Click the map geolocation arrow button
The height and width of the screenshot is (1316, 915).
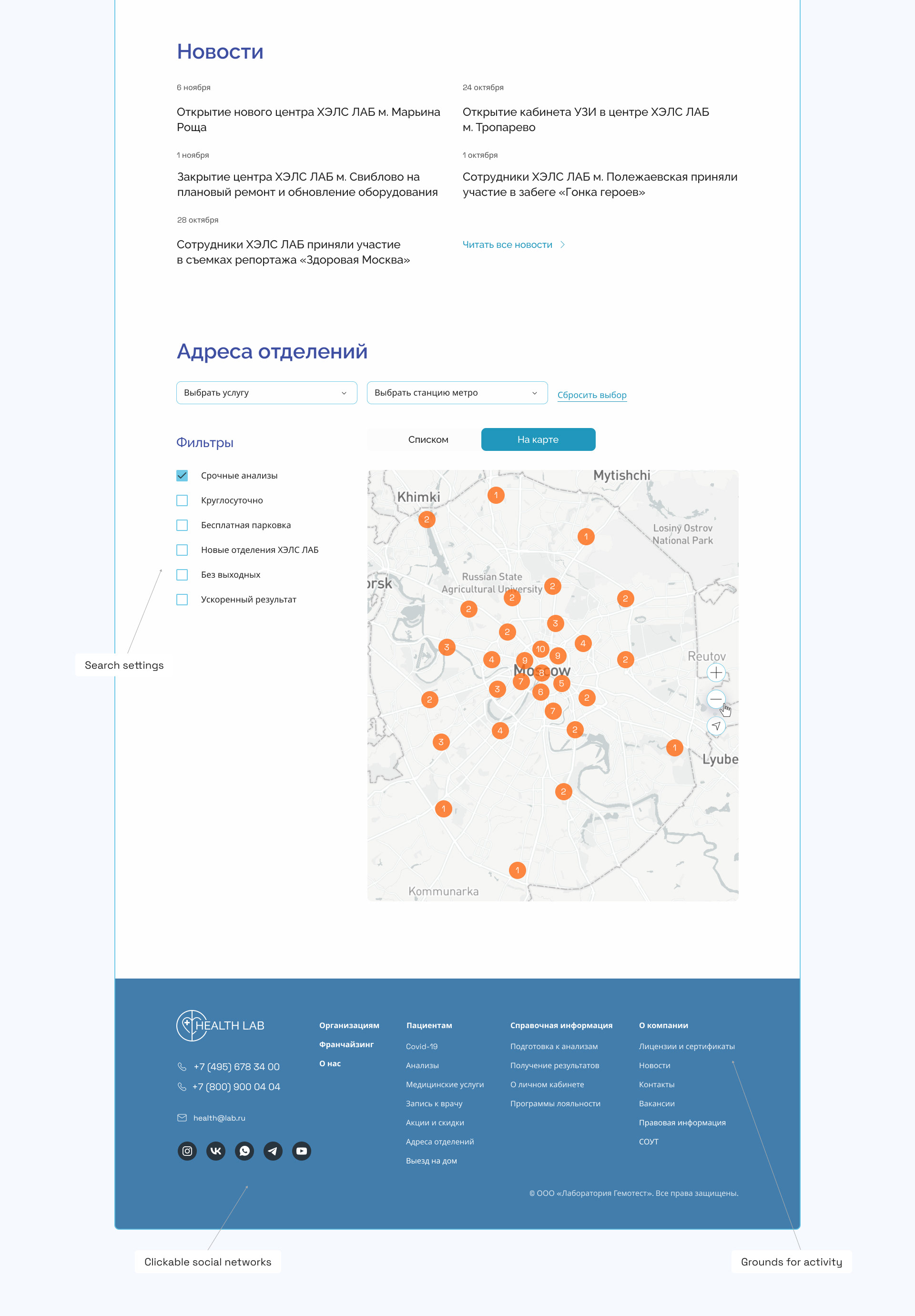(716, 726)
